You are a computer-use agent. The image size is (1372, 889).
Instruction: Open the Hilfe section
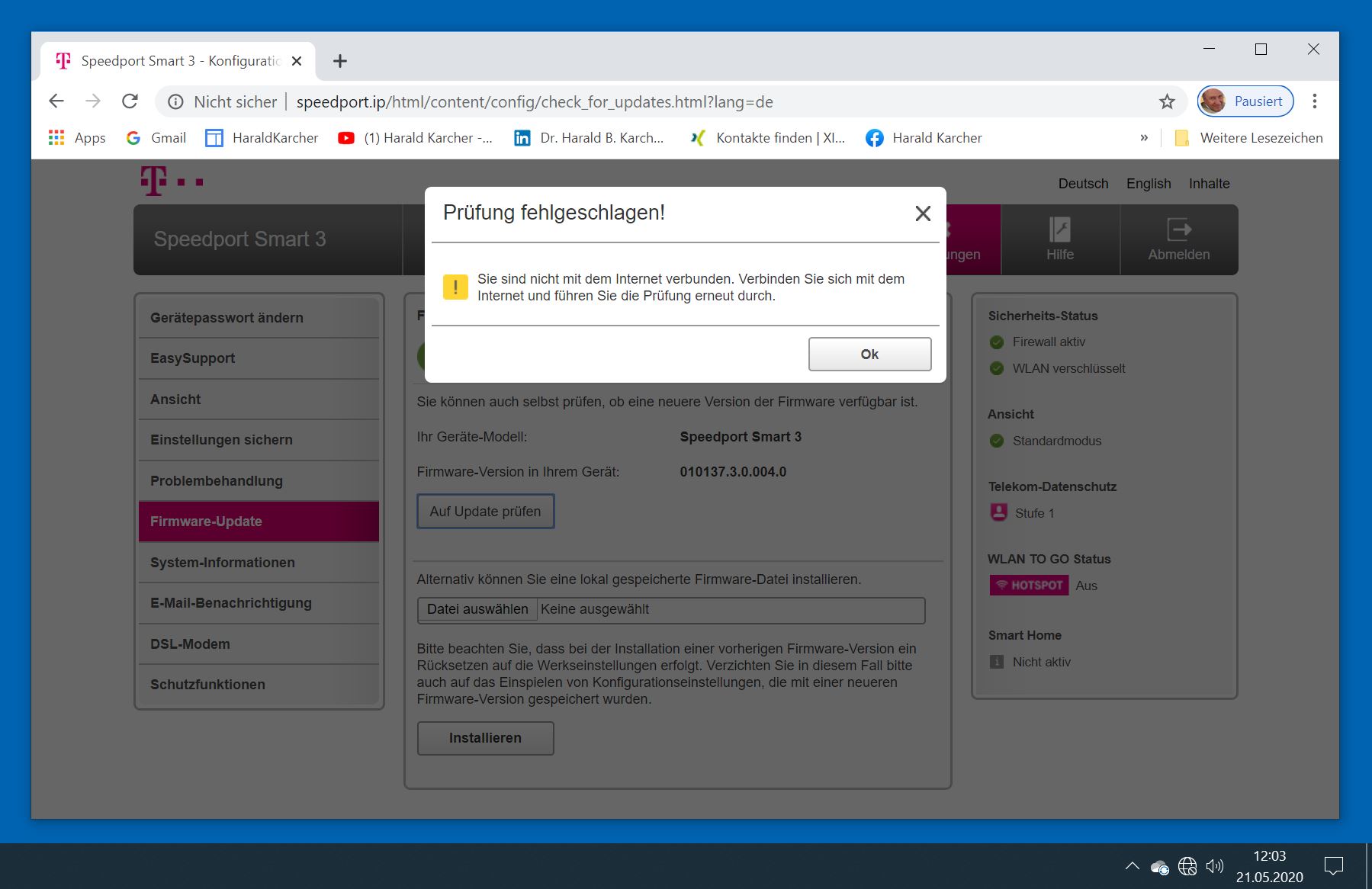point(1060,239)
